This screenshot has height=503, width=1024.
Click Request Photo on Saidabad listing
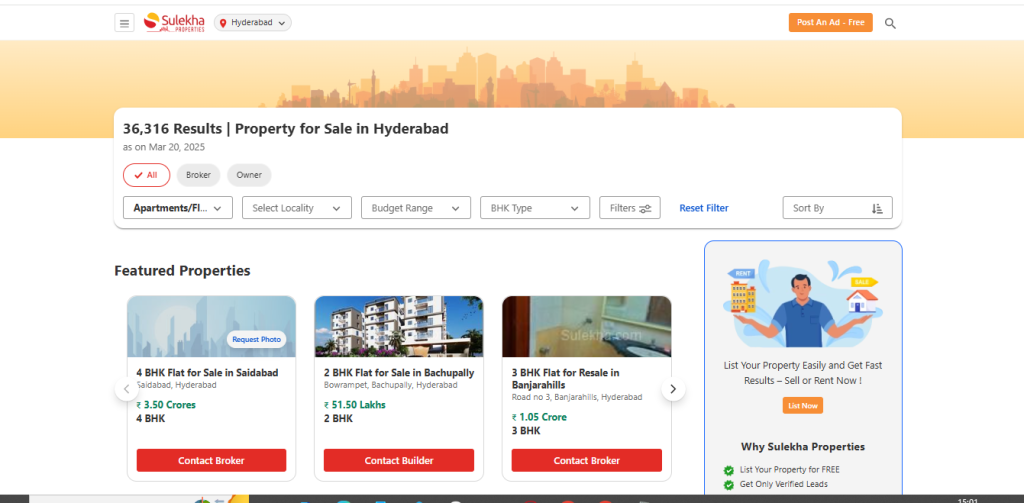[256, 340]
